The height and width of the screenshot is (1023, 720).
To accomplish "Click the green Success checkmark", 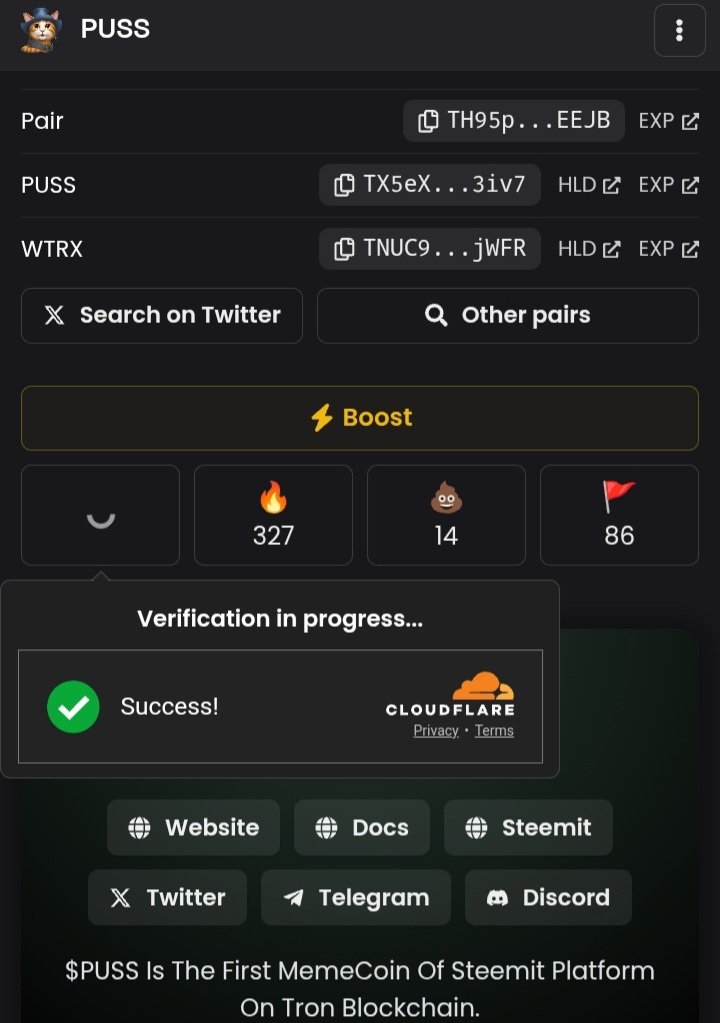I will point(73,707).
